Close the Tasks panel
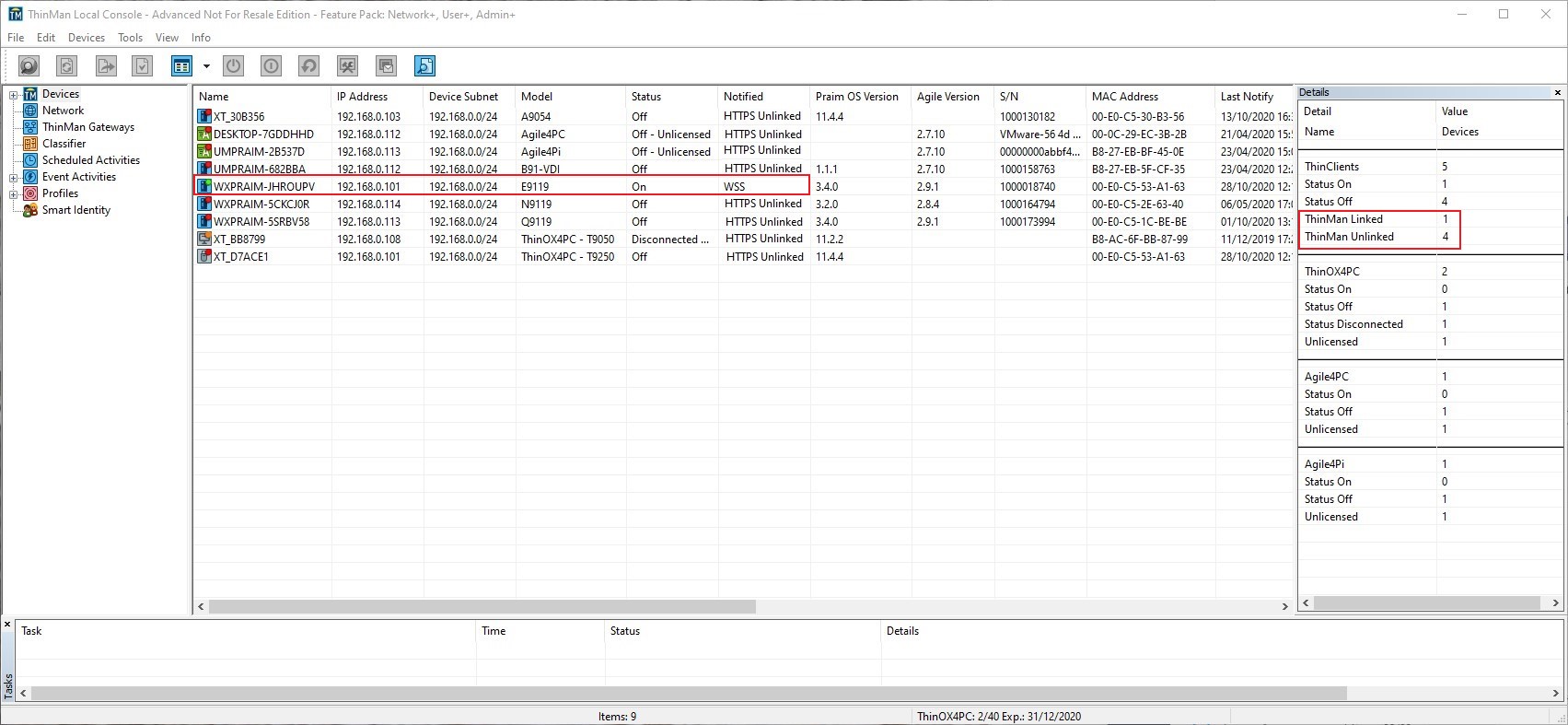 point(8,626)
